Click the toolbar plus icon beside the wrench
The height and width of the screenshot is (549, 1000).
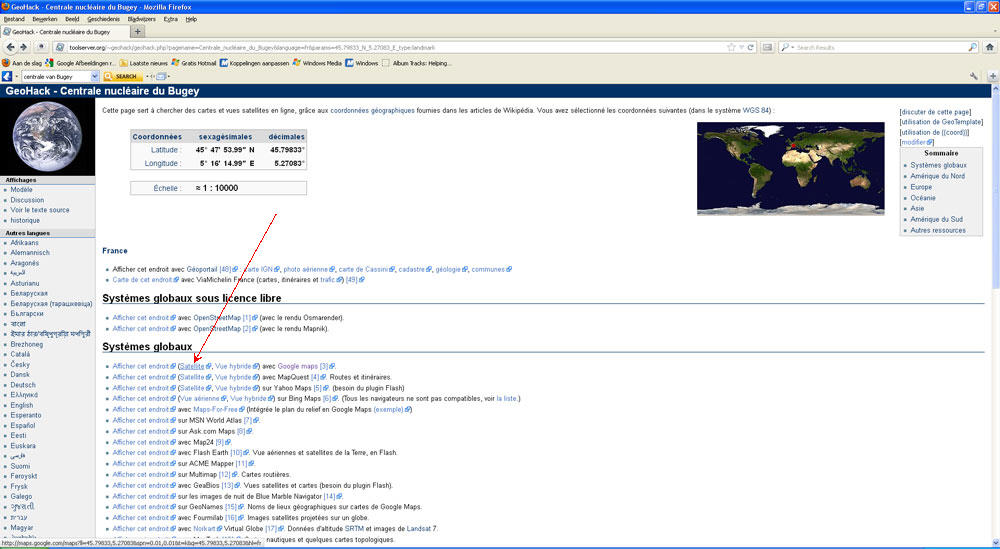click(992, 76)
